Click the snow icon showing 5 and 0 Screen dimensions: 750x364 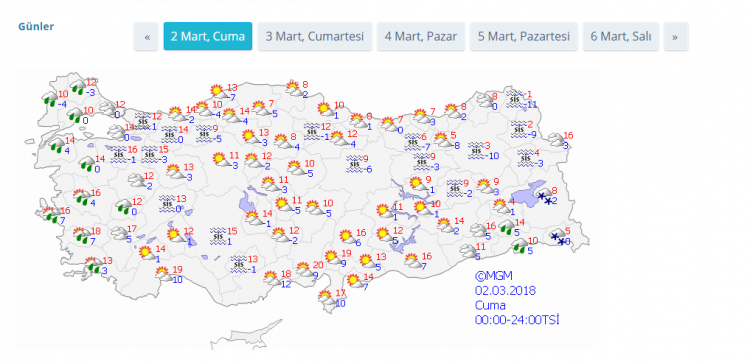(558, 237)
